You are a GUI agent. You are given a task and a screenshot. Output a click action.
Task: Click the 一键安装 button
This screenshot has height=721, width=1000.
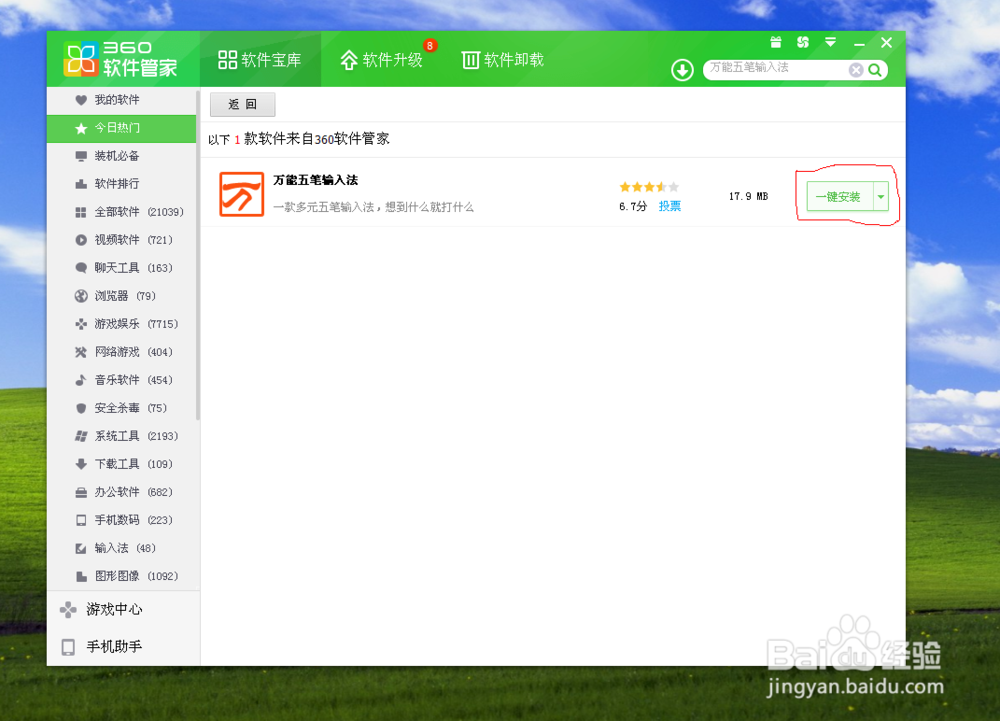839,196
